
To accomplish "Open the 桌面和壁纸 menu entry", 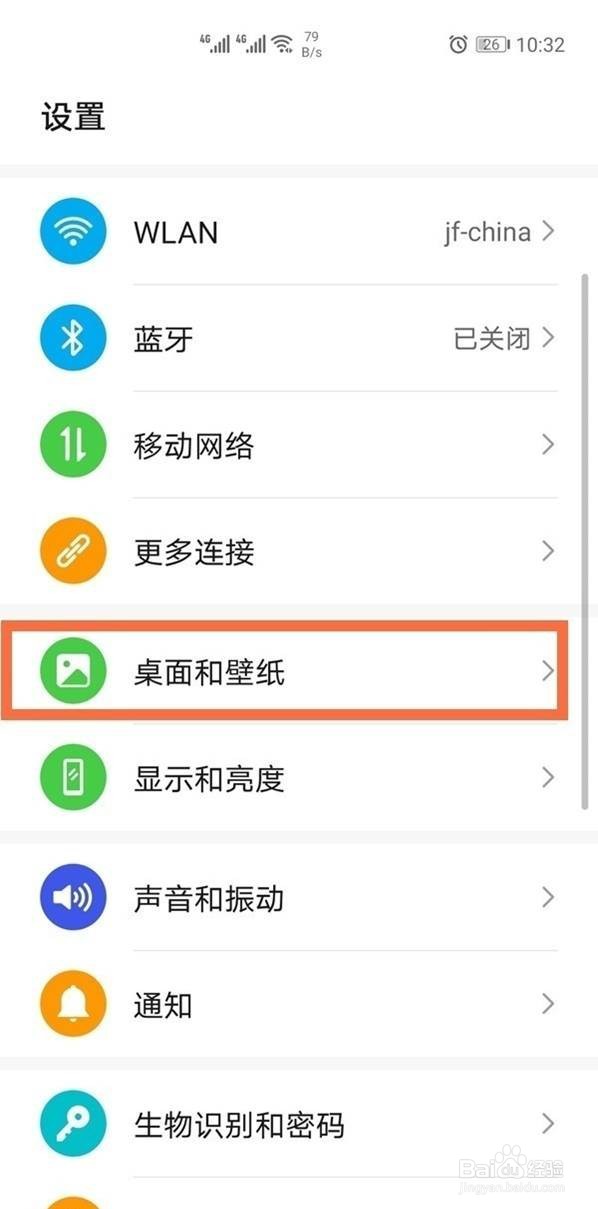I will tap(285, 671).
